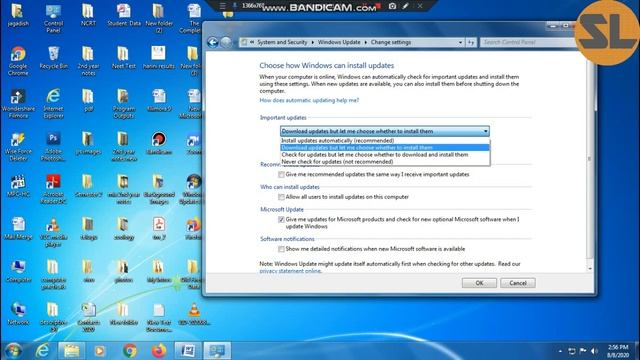The image size is (640, 360).
Task: Open the Action Center flag icon
Action: pyautogui.click(x=583, y=351)
